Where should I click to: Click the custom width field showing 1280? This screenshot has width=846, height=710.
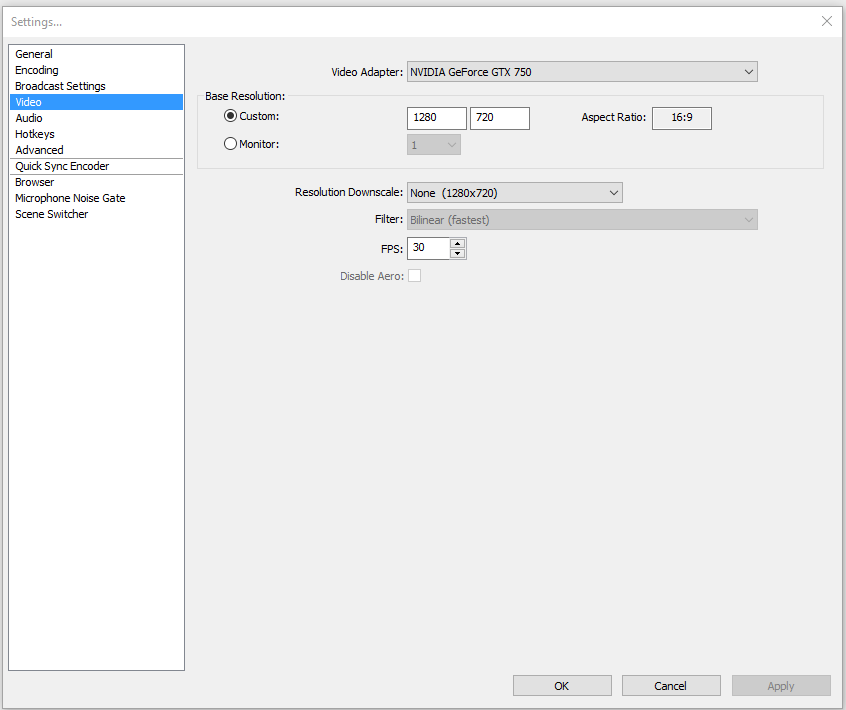(436, 118)
